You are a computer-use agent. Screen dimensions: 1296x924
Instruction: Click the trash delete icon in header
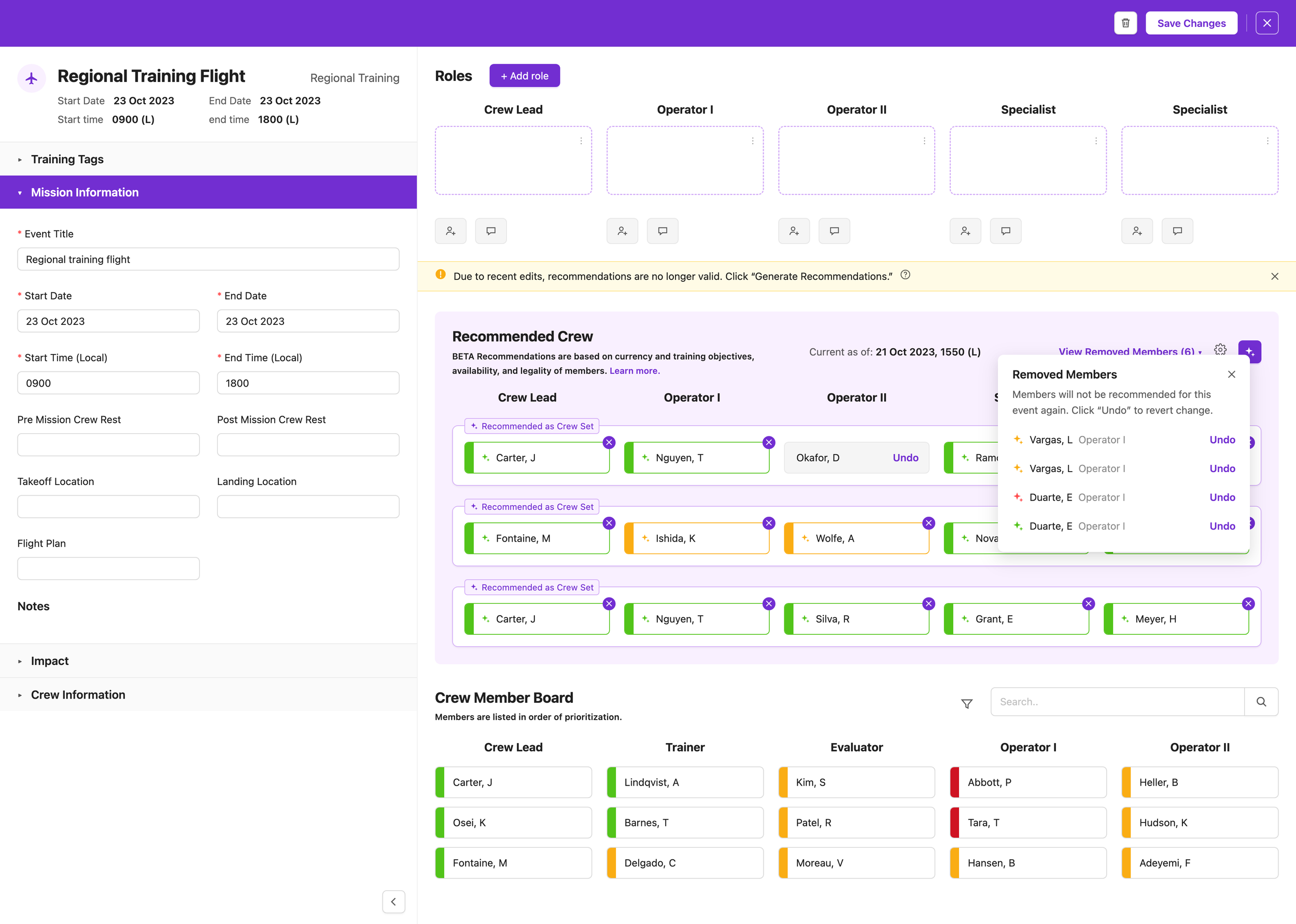pyautogui.click(x=1125, y=23)
